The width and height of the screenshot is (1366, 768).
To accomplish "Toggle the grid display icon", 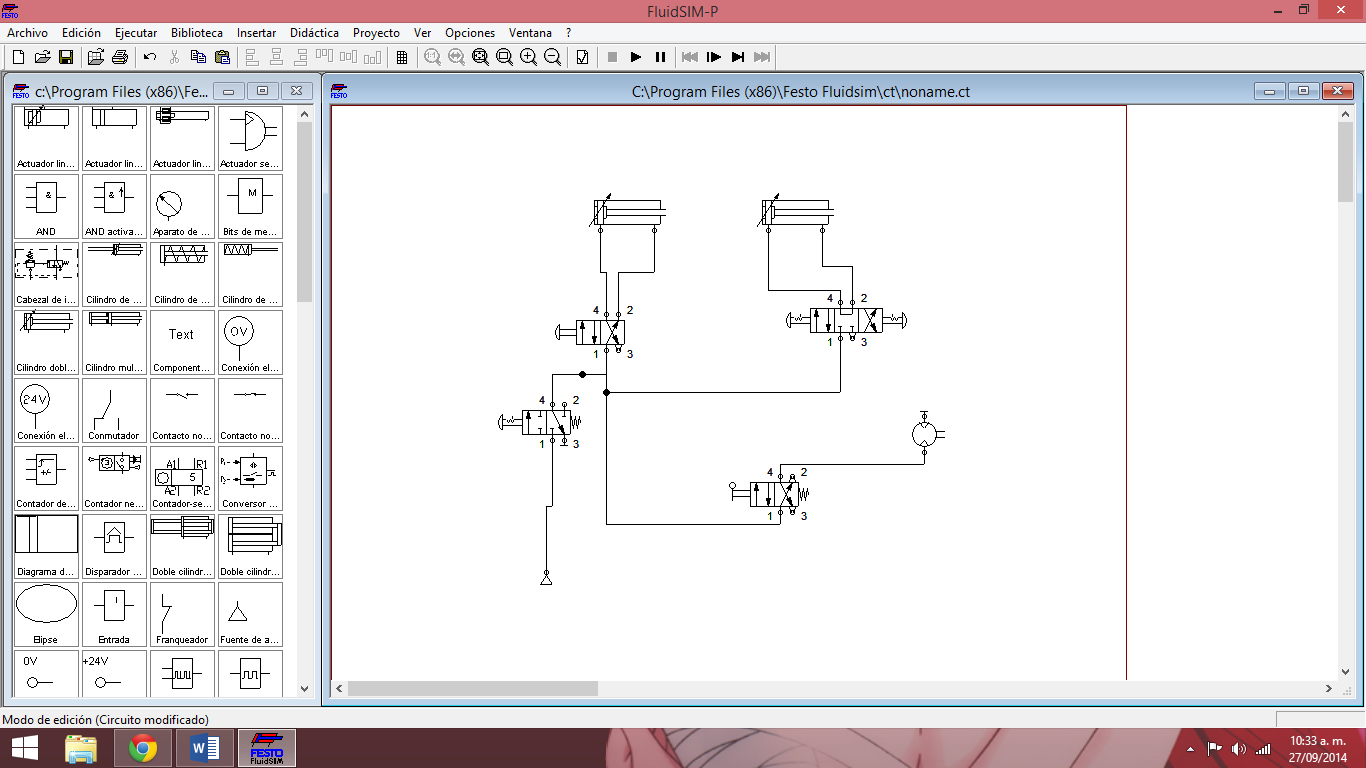I will pos(402,57).
